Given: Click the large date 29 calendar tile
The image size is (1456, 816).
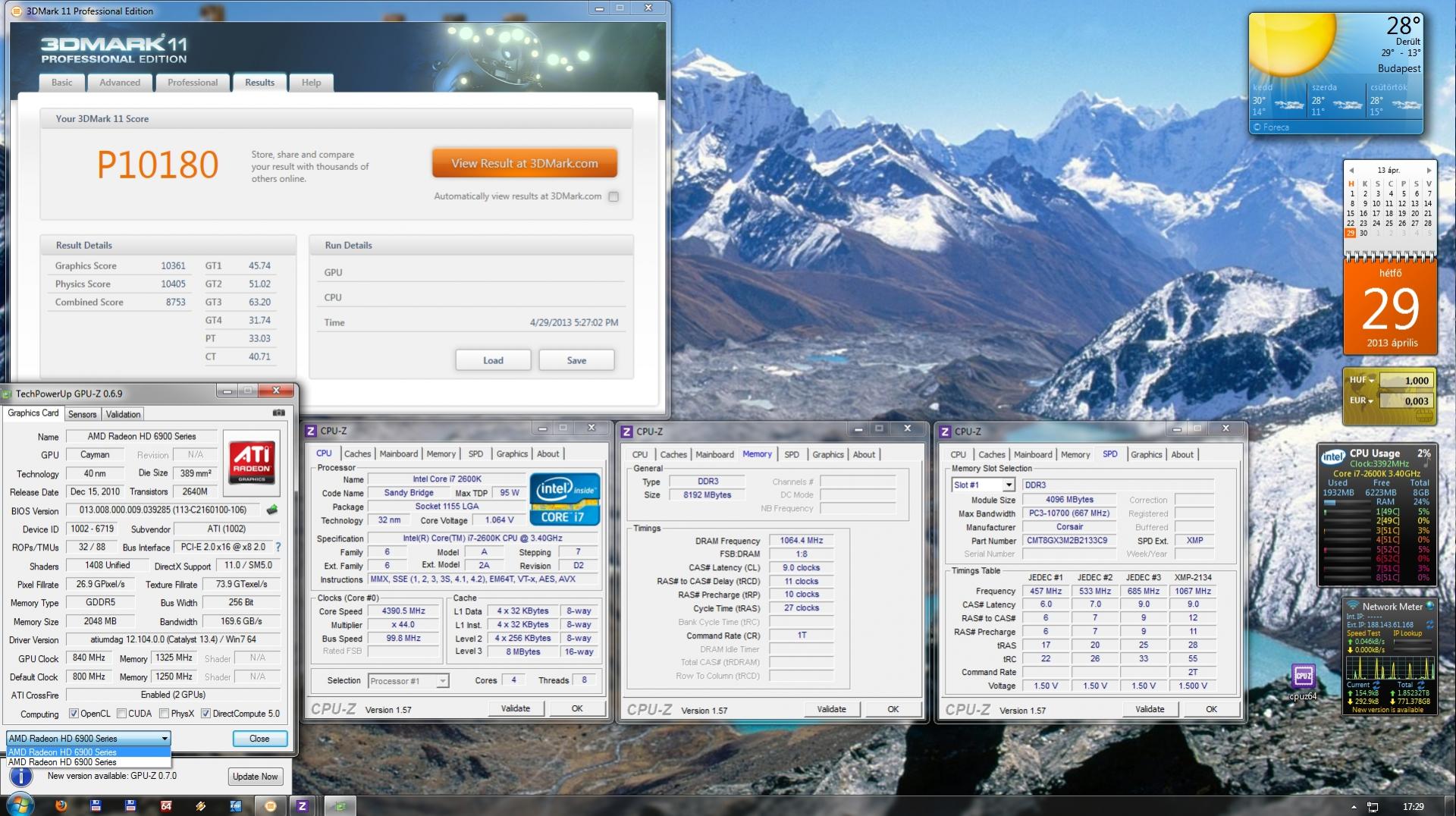Looking at the screenshot, I should tap(1390, 308).
